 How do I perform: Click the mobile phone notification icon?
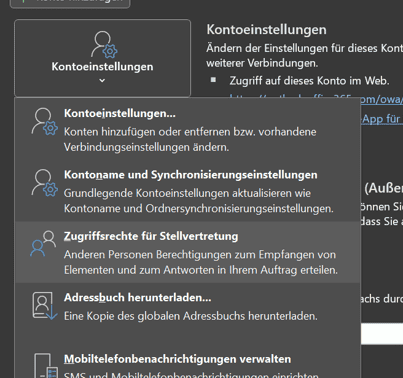coord(46,365)
